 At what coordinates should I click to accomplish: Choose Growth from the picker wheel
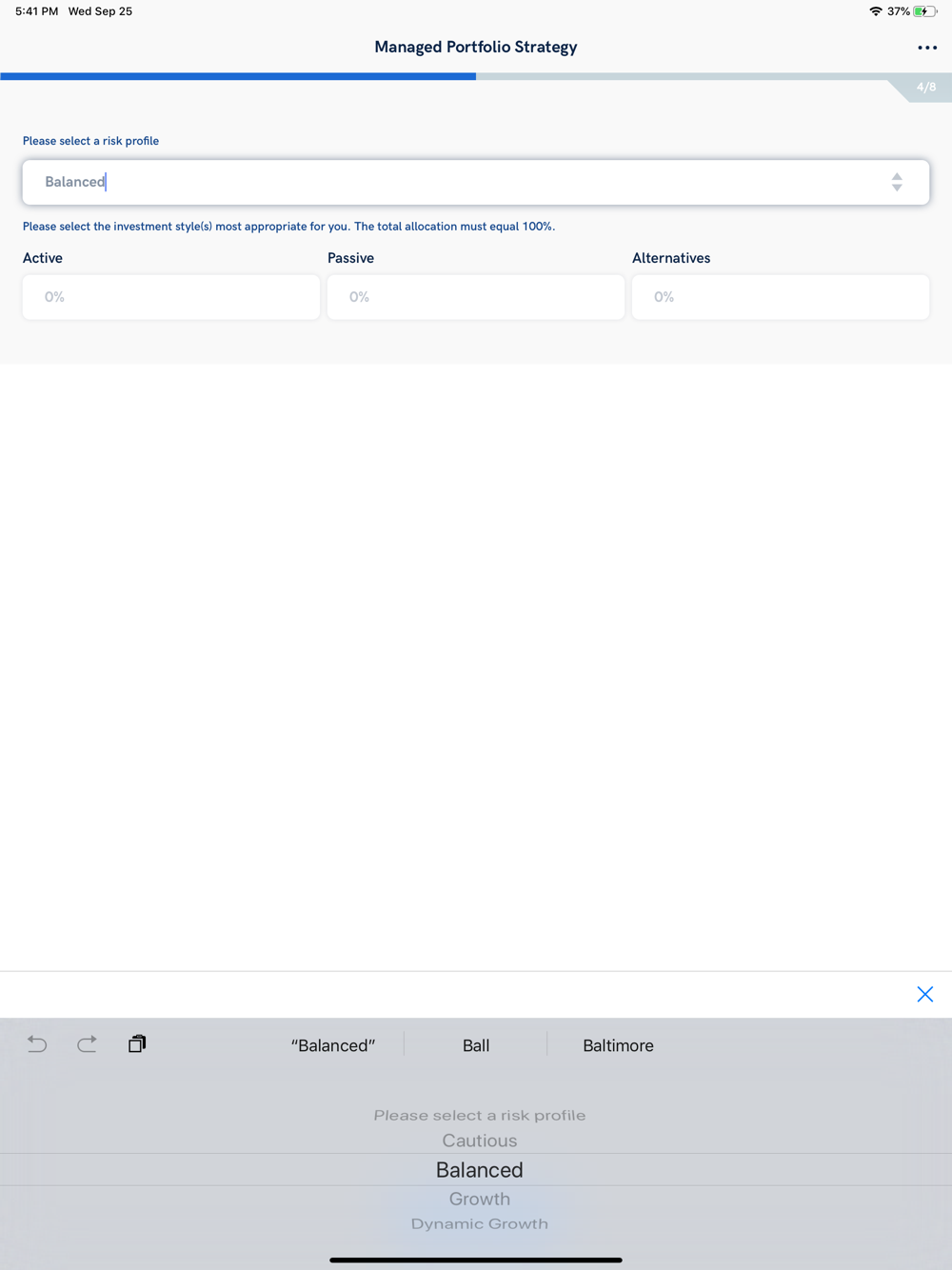(x=479, y=1199)
